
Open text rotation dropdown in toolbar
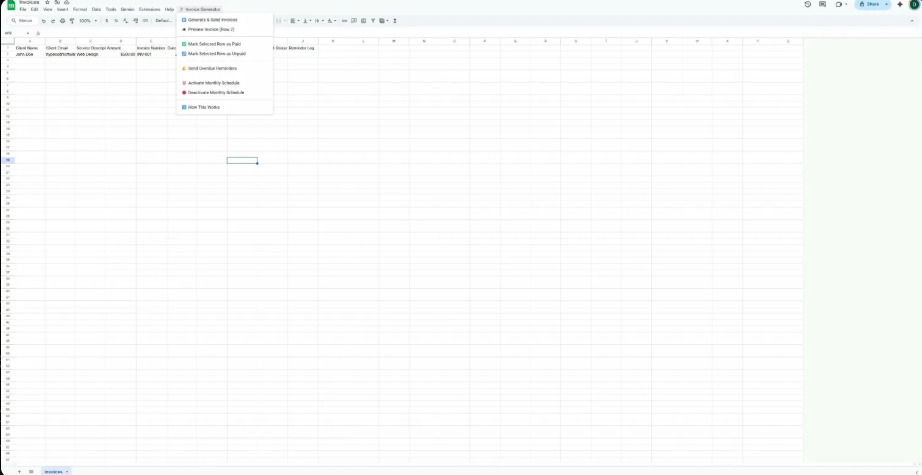pos(332,21)
